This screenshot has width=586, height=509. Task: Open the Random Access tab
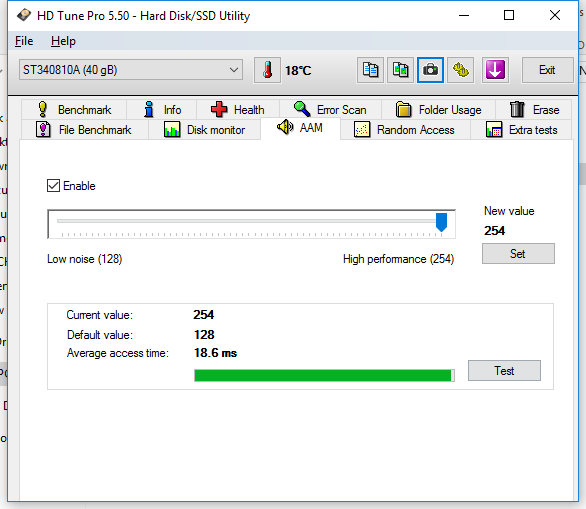[405, 130]
